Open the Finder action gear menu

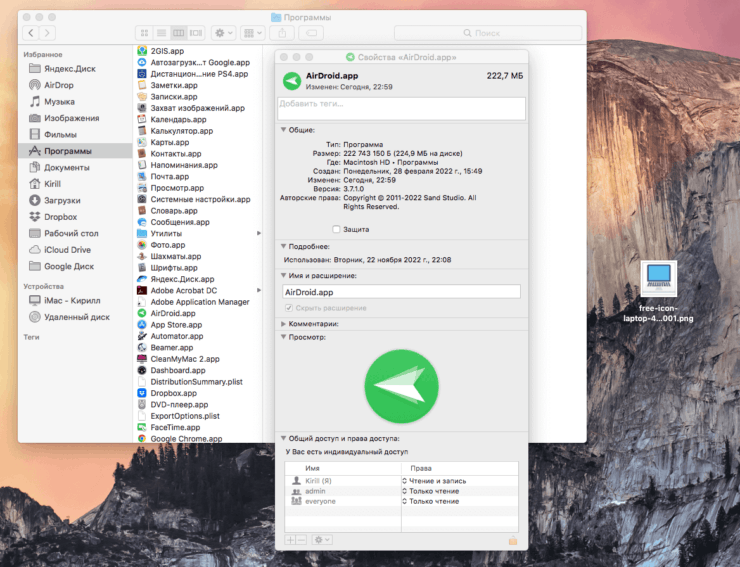224,33
